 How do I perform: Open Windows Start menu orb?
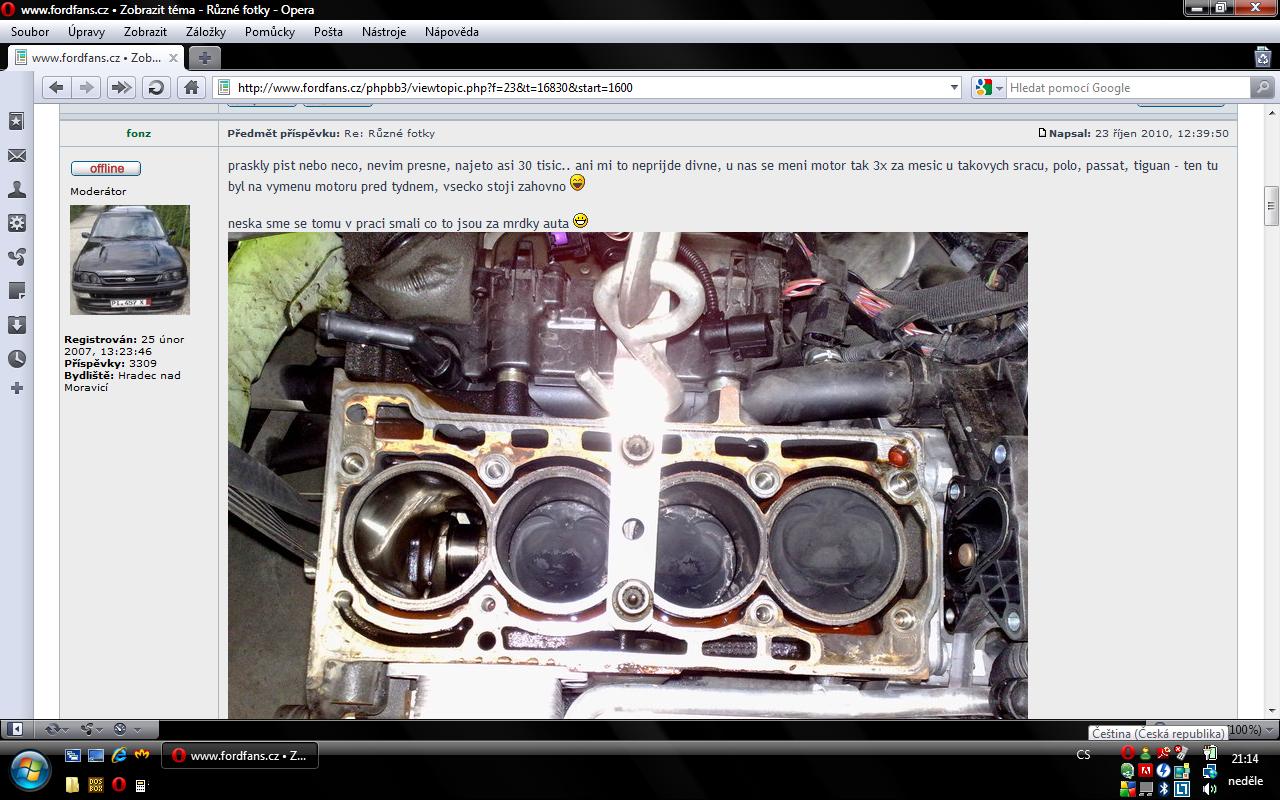click(31, 769)
